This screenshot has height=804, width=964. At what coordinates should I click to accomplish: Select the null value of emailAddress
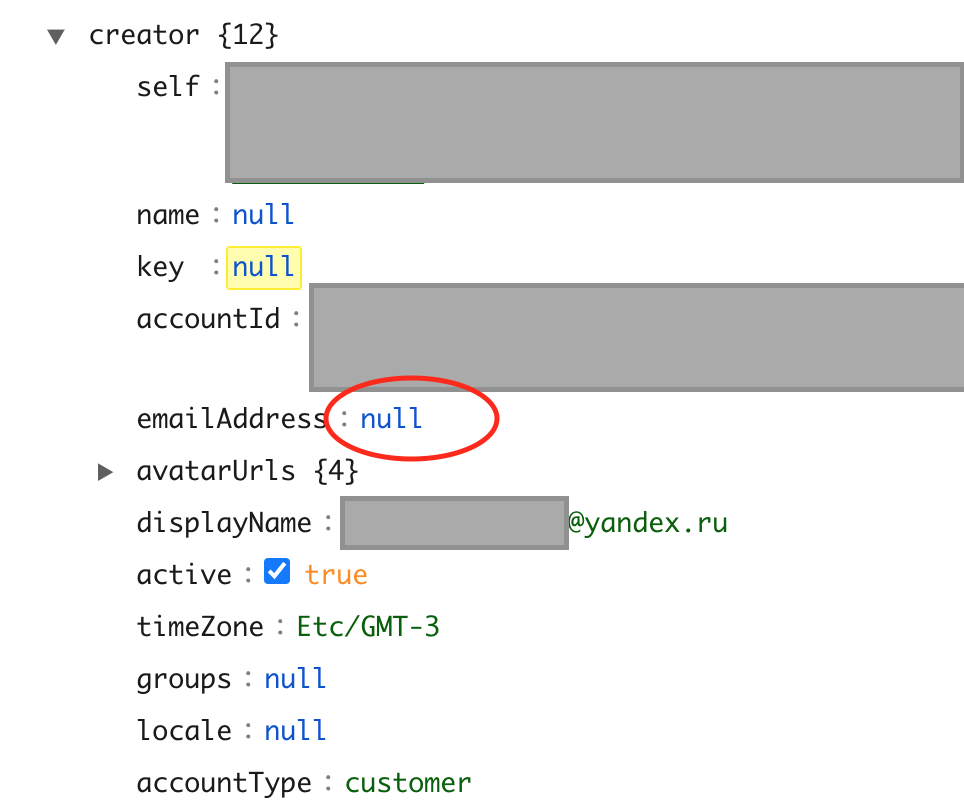[391, 419]
